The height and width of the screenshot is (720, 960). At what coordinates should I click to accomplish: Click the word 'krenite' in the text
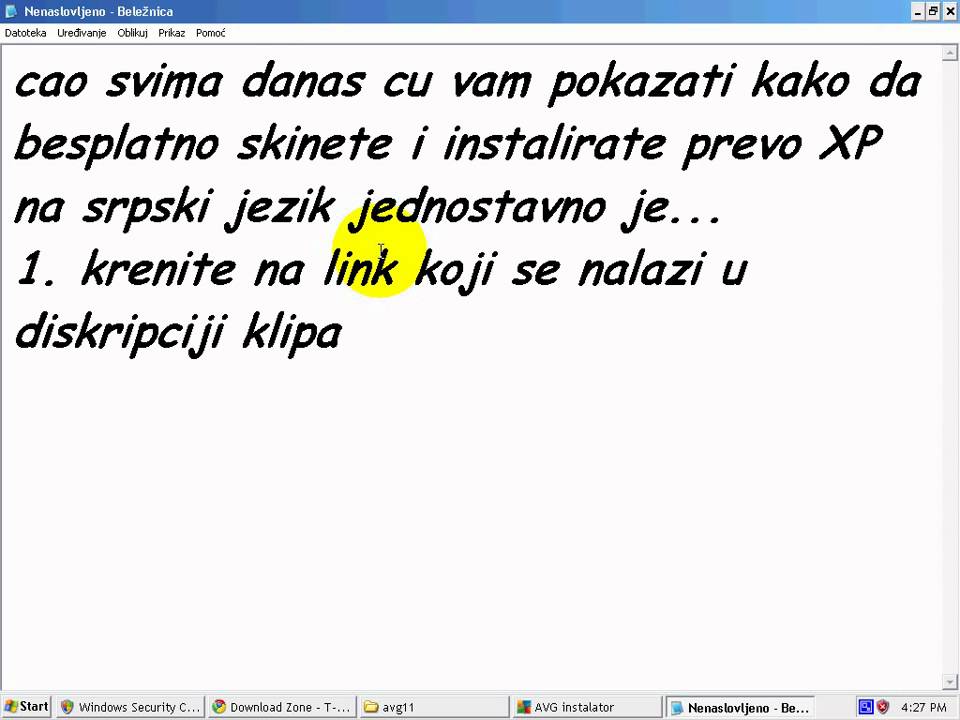(159, 268)
